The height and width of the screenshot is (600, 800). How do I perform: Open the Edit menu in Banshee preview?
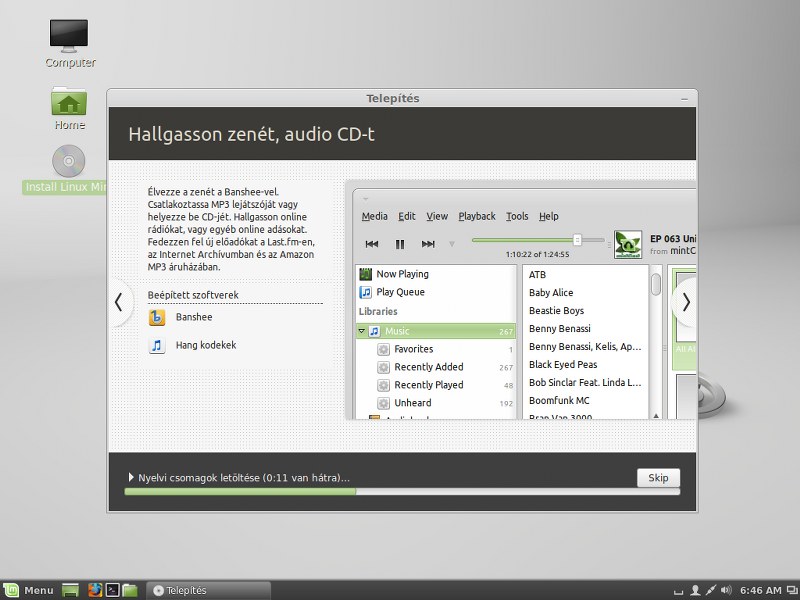[407, 216]
